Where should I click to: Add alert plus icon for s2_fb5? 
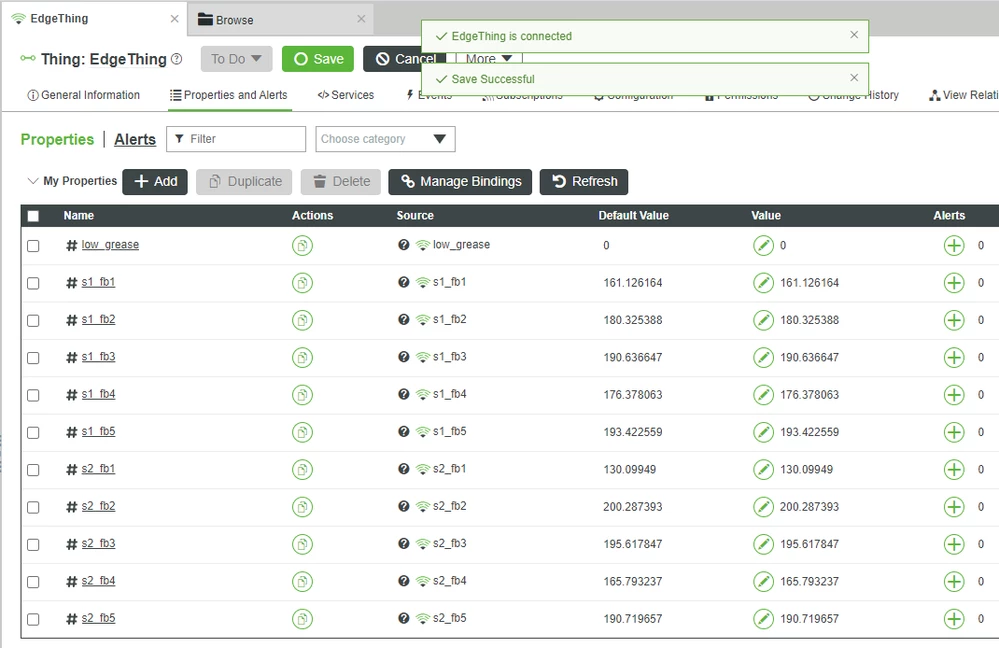tap(954, 619)
